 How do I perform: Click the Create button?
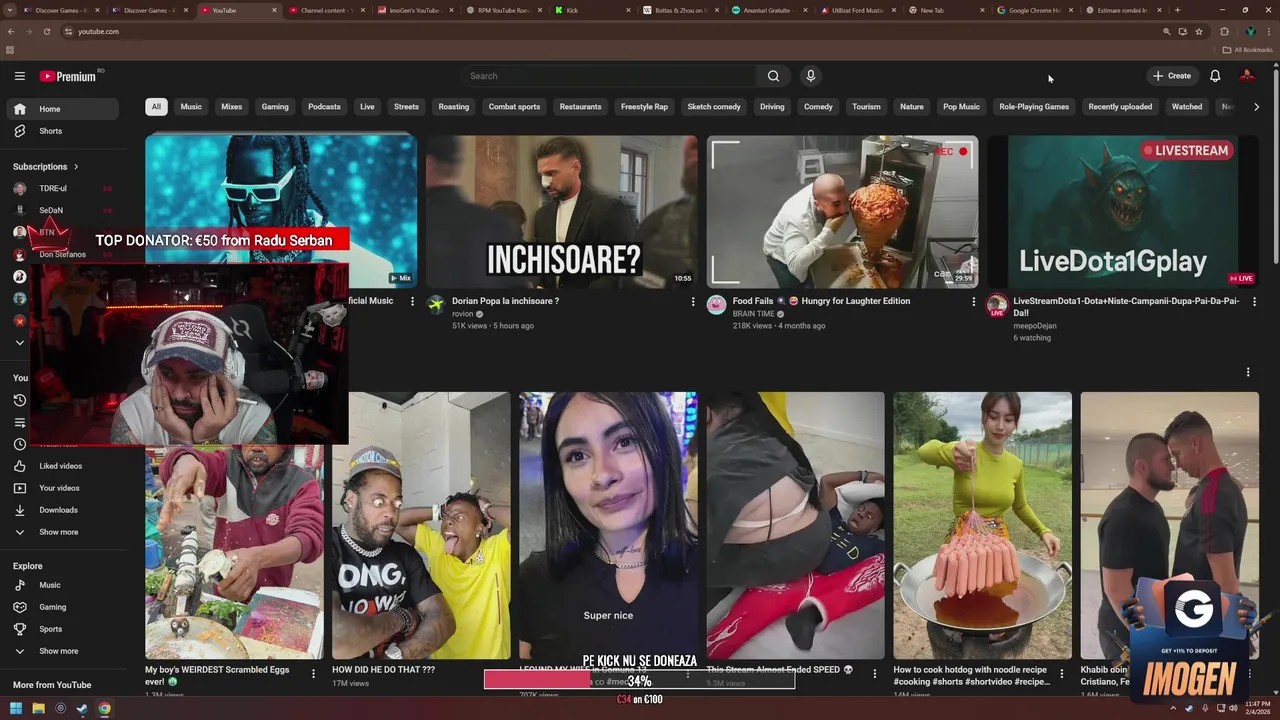point(1172,76)
